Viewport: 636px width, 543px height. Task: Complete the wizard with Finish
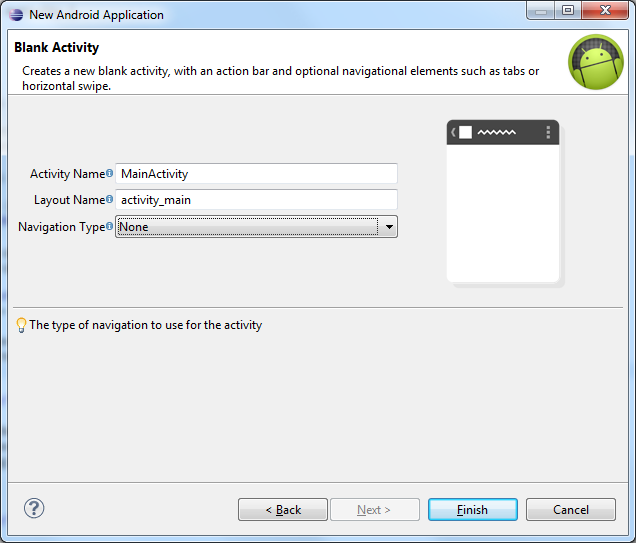[x=473, y=510]
